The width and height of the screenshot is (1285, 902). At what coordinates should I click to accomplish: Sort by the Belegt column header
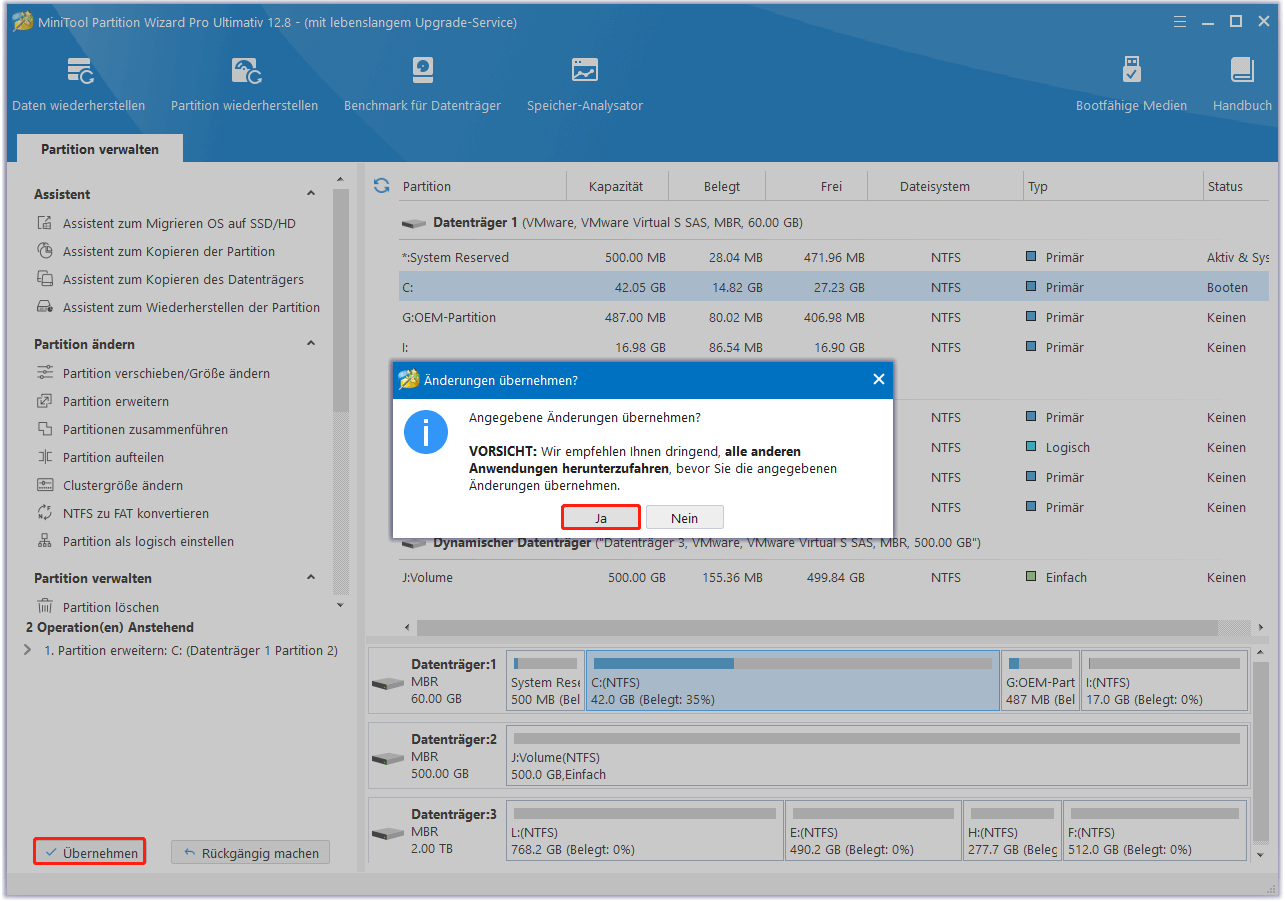click(717, 186)
